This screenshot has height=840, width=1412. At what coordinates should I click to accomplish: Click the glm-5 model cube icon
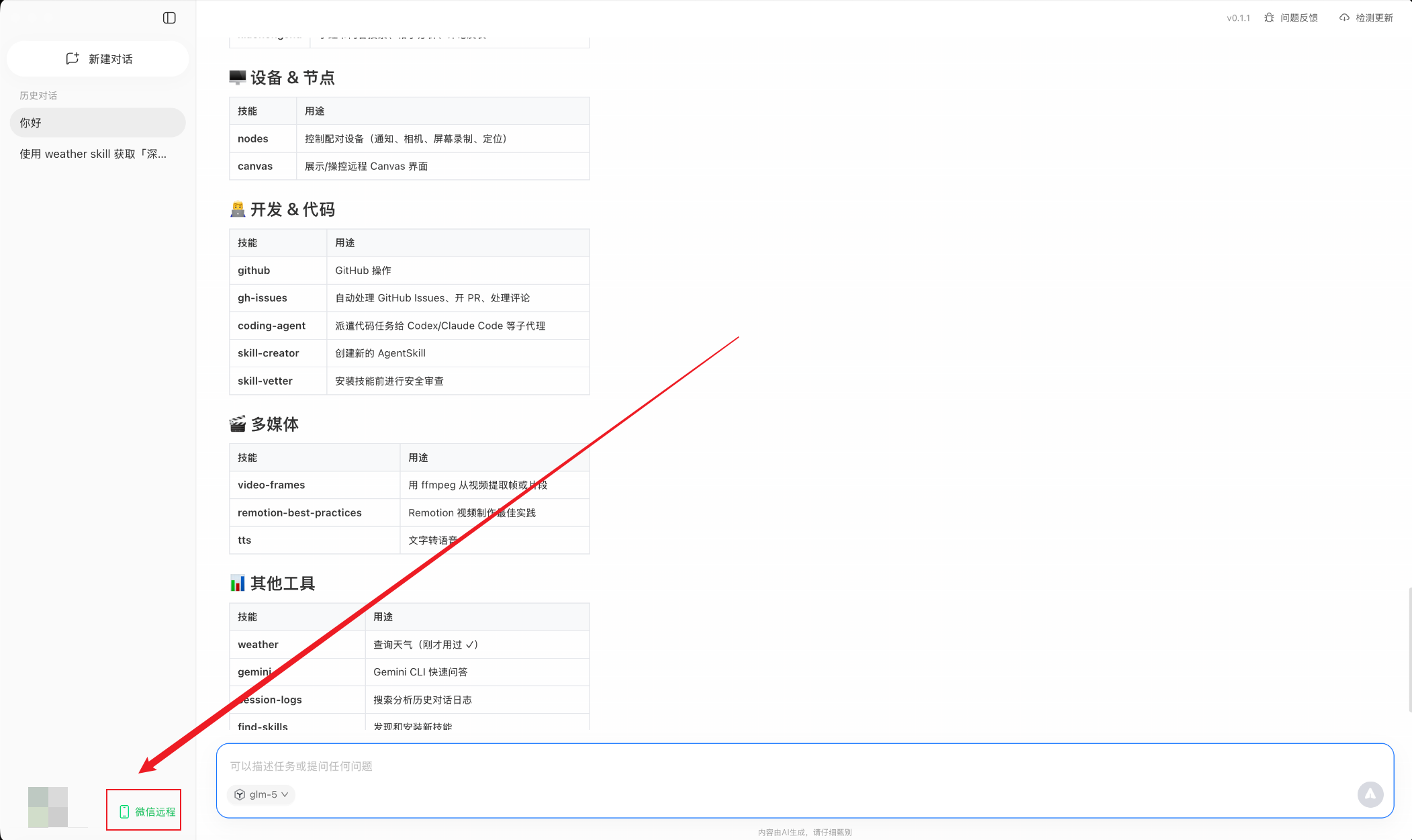[240, 794]
